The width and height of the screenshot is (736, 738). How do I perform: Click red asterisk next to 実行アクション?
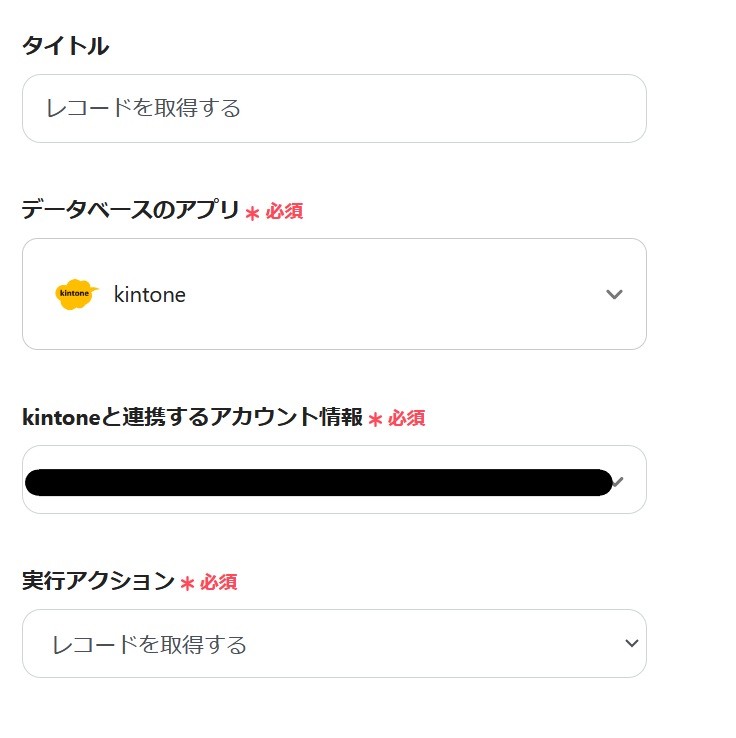[187, 583]
